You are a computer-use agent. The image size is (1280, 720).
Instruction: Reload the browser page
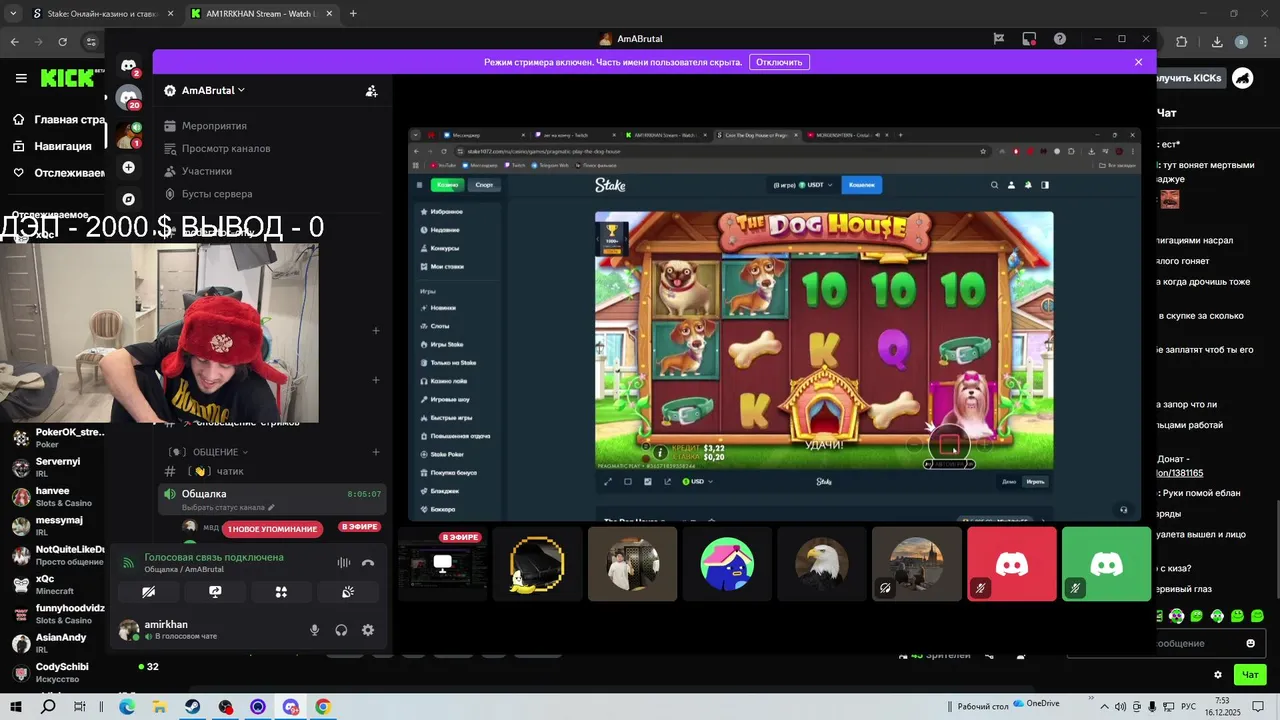tap(63, 42)
